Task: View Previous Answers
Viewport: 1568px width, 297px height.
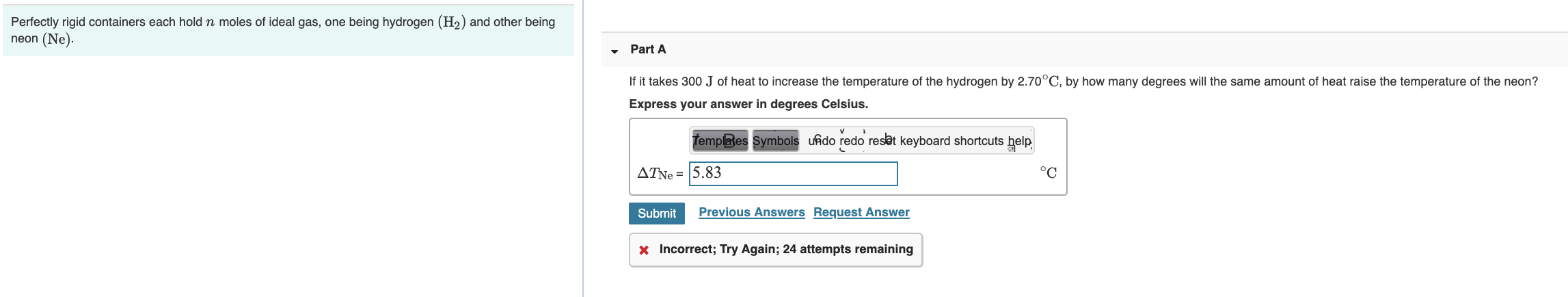Action: coord(751,212)
